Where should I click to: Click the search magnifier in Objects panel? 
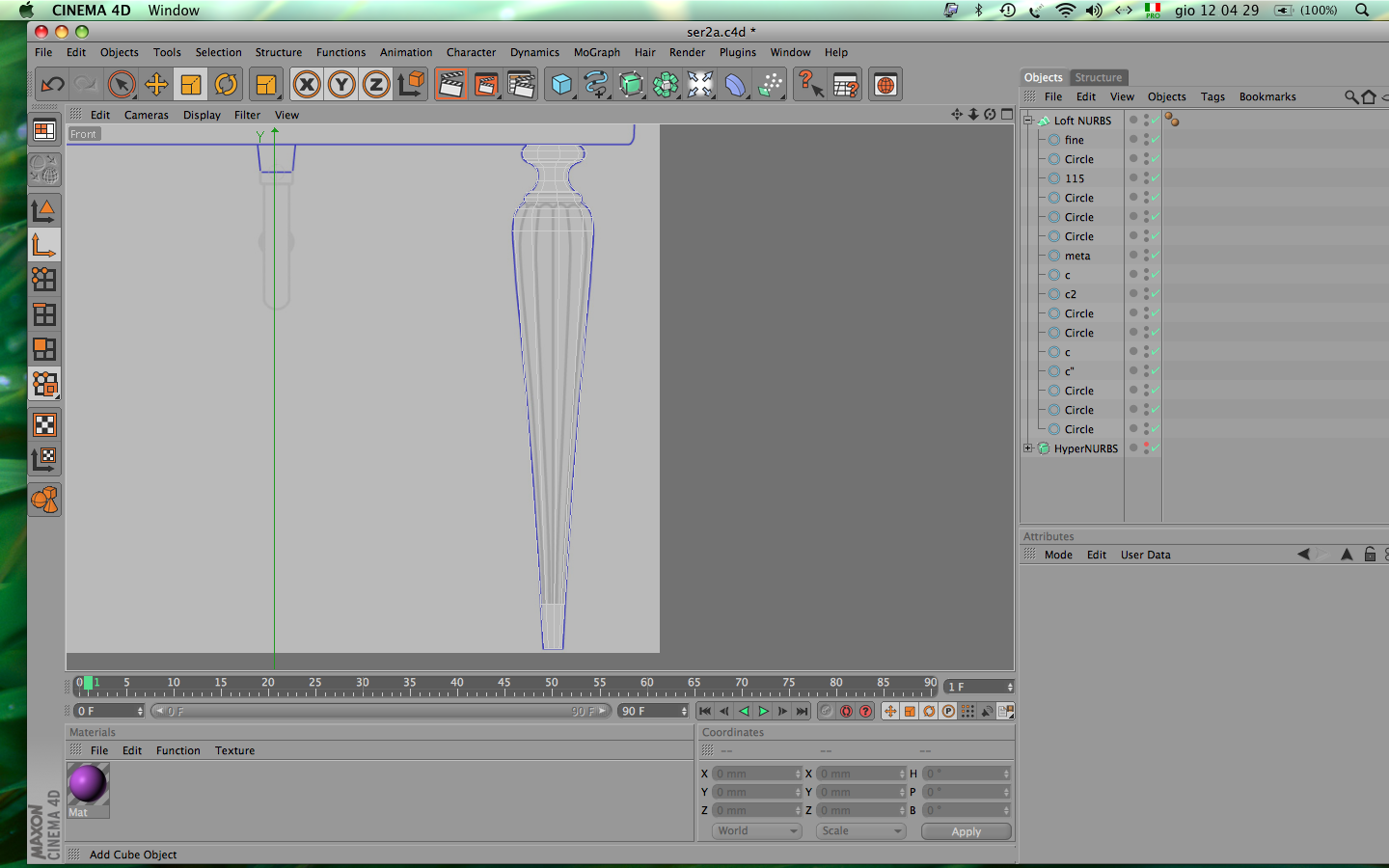click(1351, 96)
